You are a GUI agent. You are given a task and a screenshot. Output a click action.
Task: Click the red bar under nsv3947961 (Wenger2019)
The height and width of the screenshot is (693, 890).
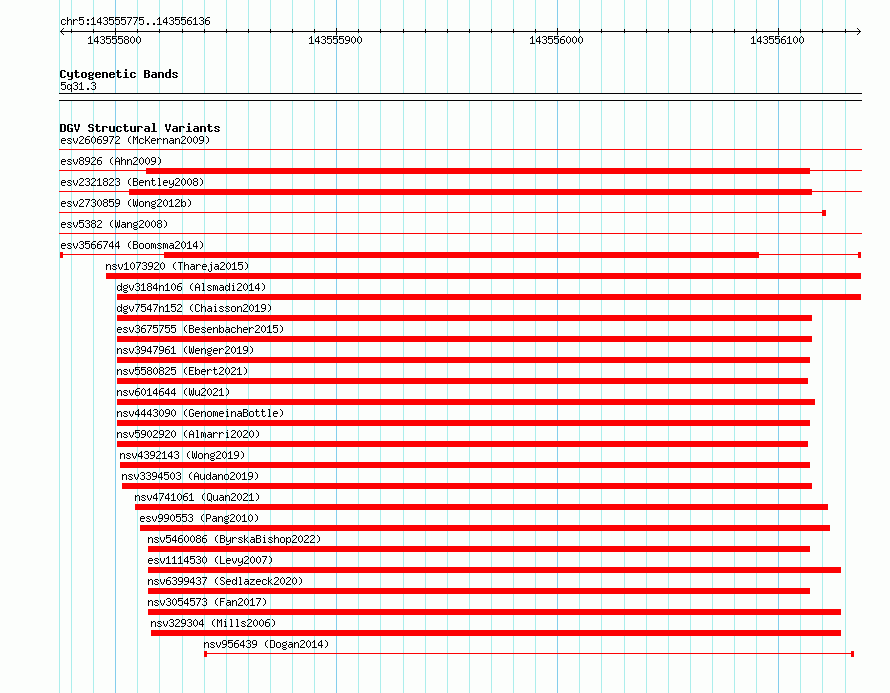click(x=463, y=360)
